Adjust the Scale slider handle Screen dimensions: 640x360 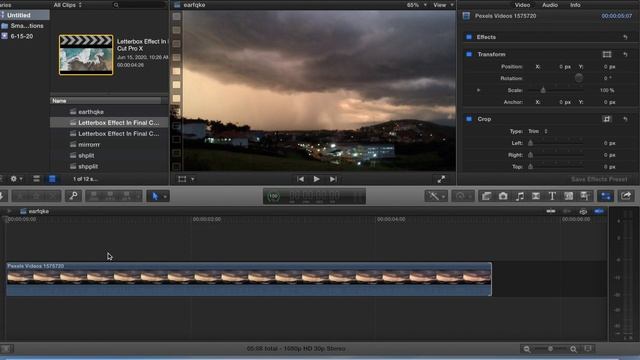[x=543, y=90]
